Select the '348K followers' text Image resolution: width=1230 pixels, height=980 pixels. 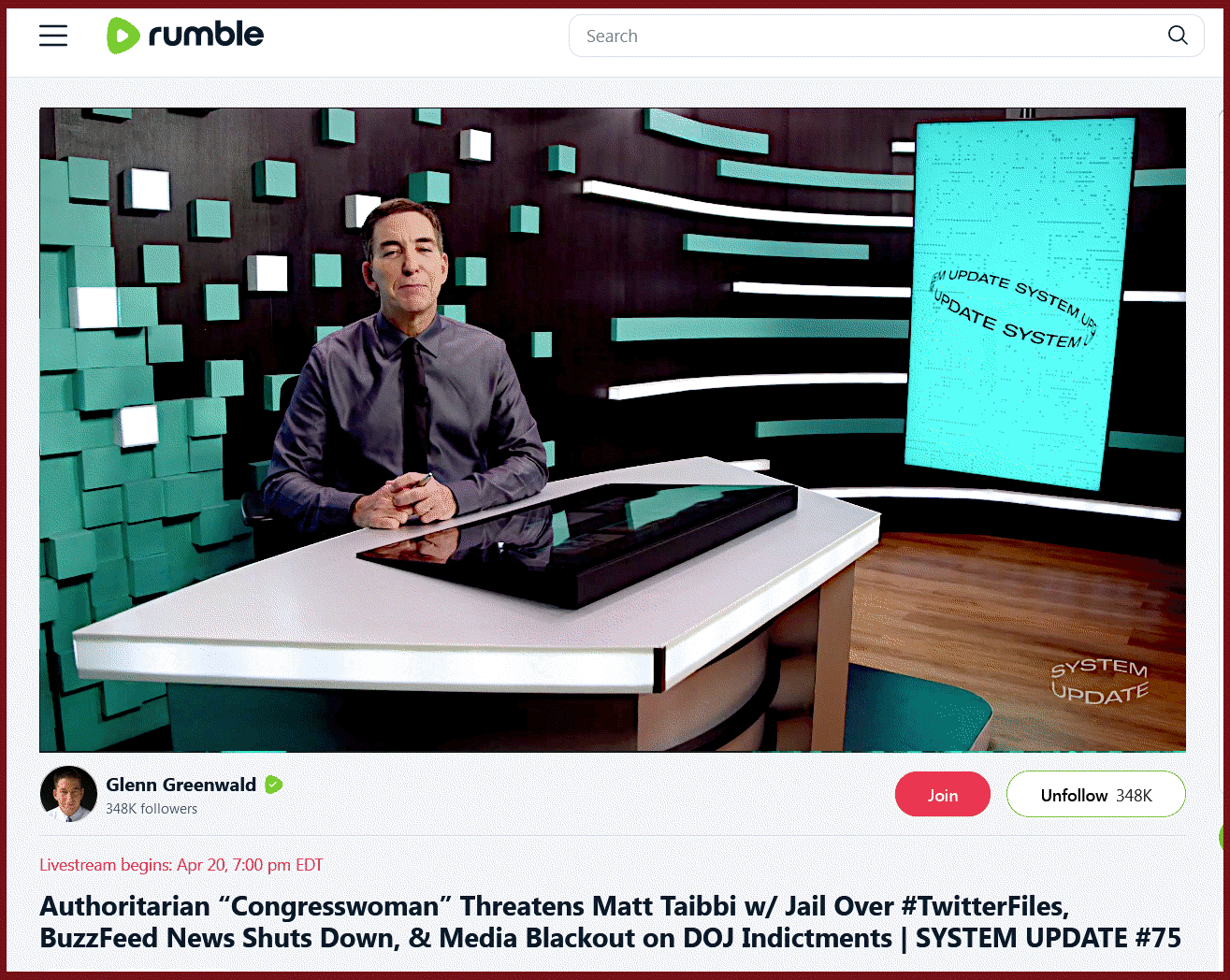pos(152,809)
